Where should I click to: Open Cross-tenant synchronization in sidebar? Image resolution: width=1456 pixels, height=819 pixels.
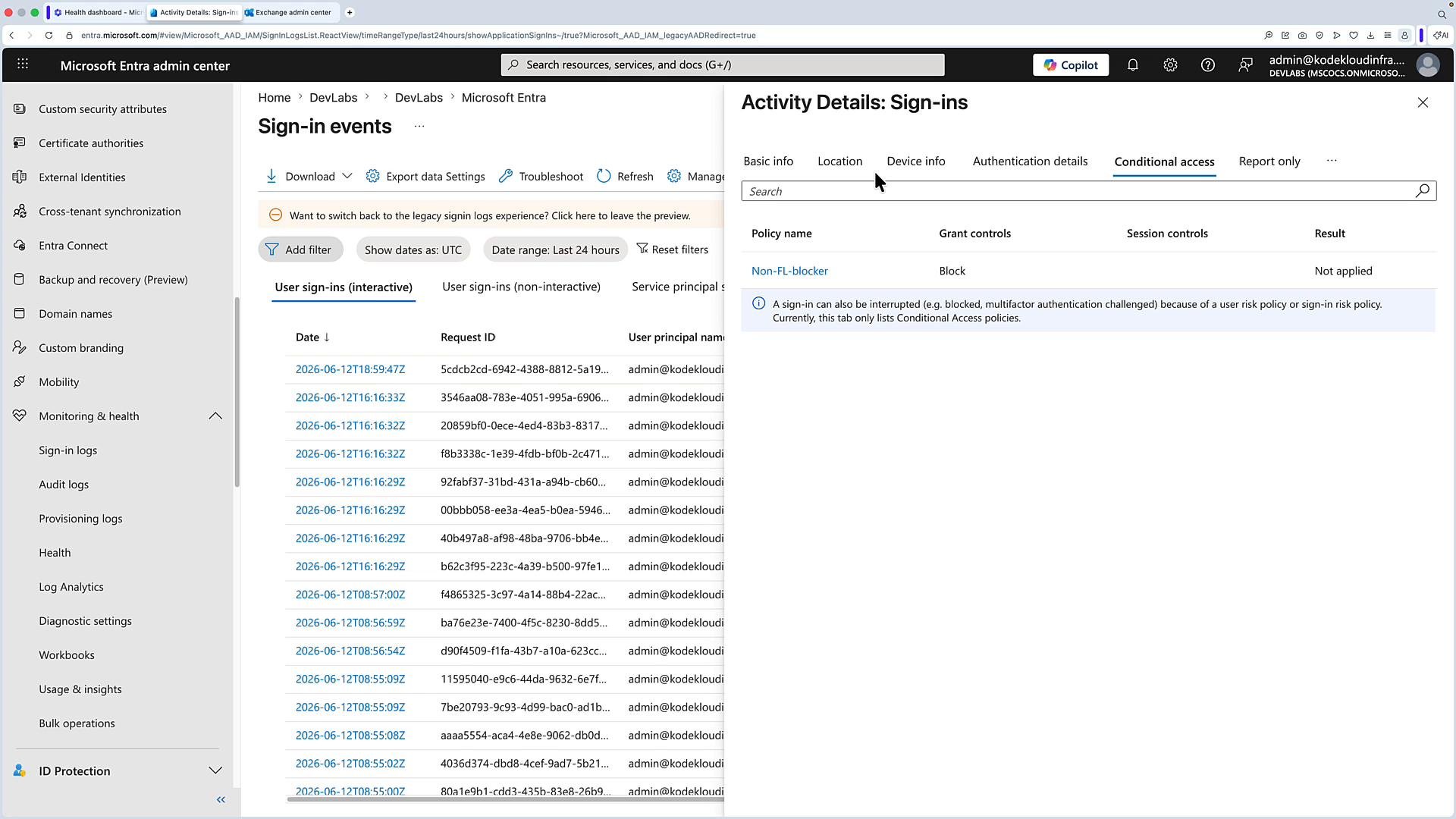[x=110, y=212]
